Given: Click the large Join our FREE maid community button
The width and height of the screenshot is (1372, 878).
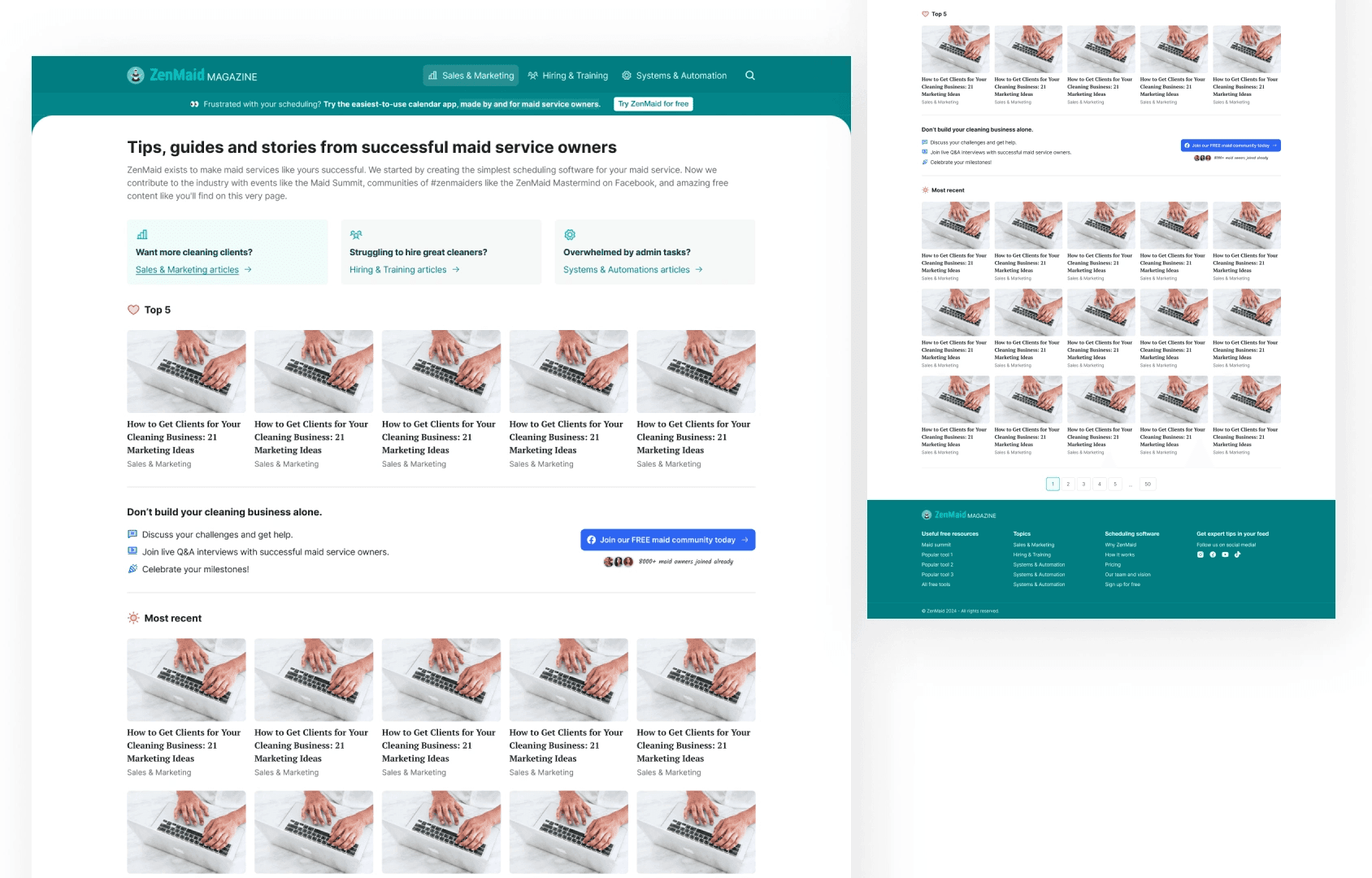Looking at the screenshot, I should (x=668, y=540).
